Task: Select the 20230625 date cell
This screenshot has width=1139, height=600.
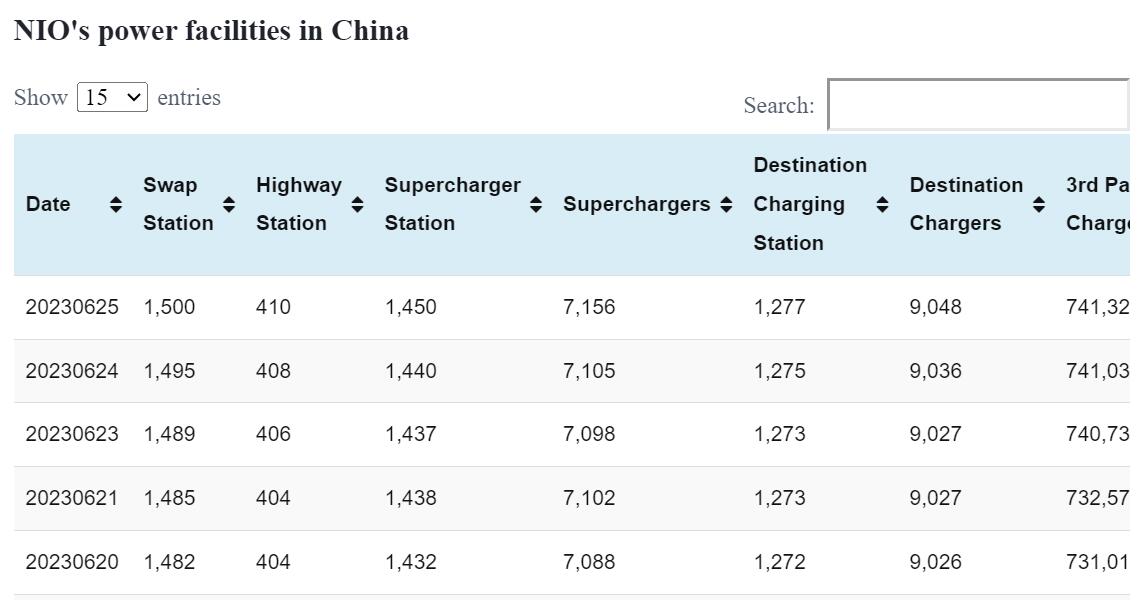Action: 72,307
